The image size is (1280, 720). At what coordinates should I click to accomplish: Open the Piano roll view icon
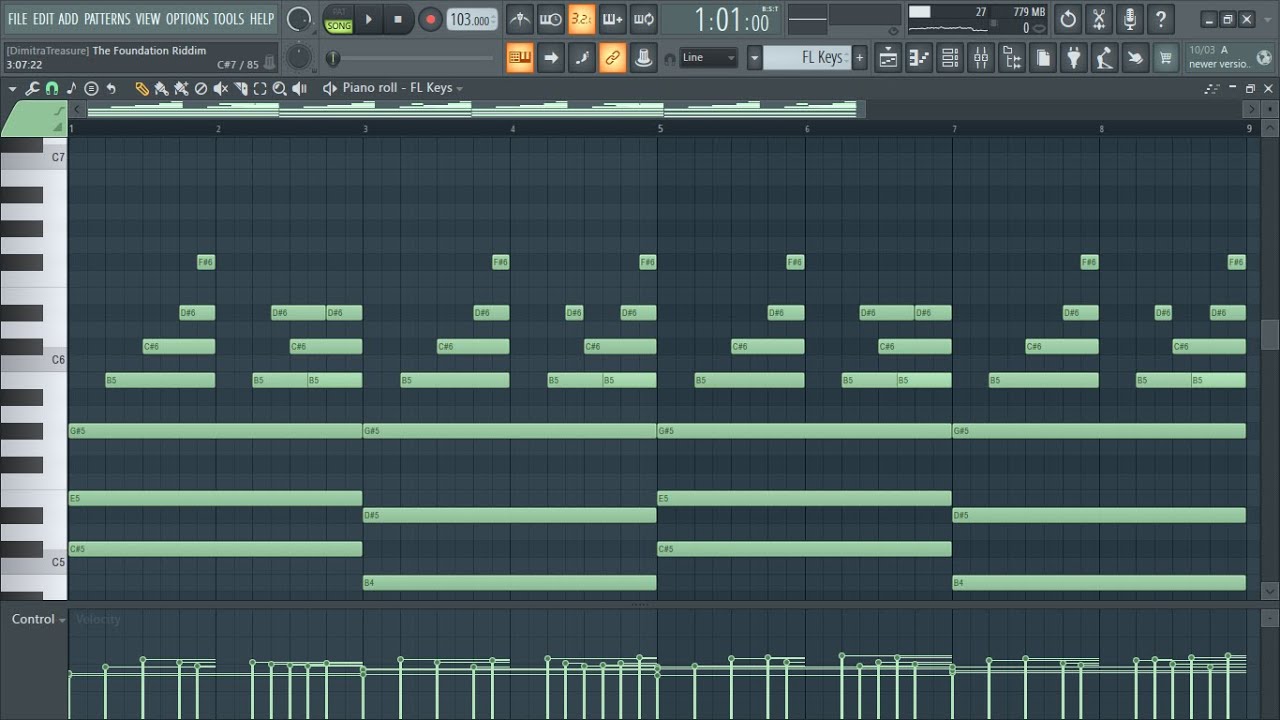tap(919, 58)
